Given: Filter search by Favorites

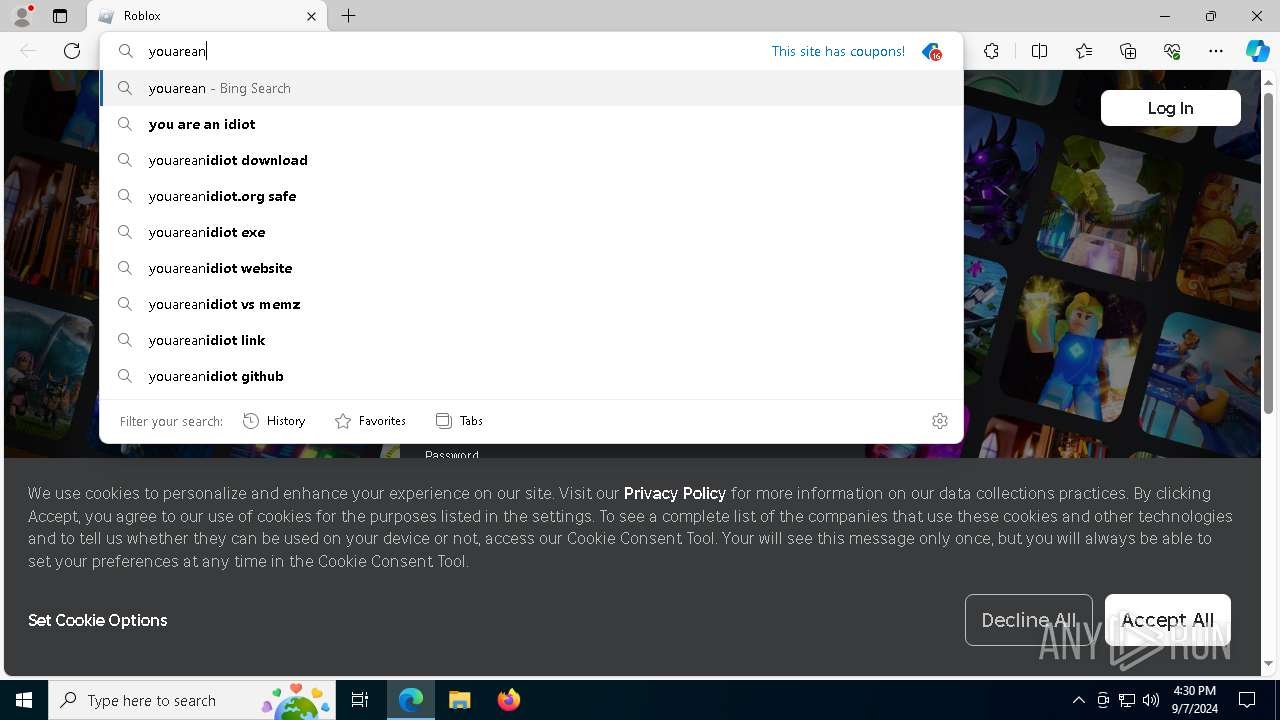Looking at the screenshot, I should pyautogui.click(x=370, y=421).
